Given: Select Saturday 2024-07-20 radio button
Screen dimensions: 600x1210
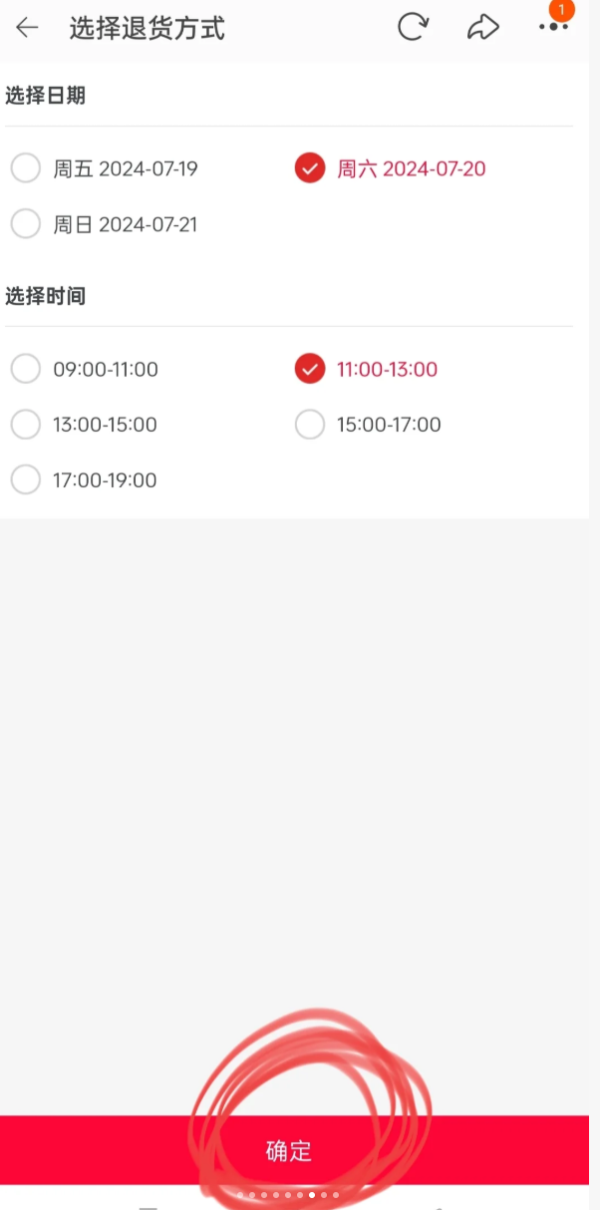Looking at the screenshot, I should click(x=310, y=169).
